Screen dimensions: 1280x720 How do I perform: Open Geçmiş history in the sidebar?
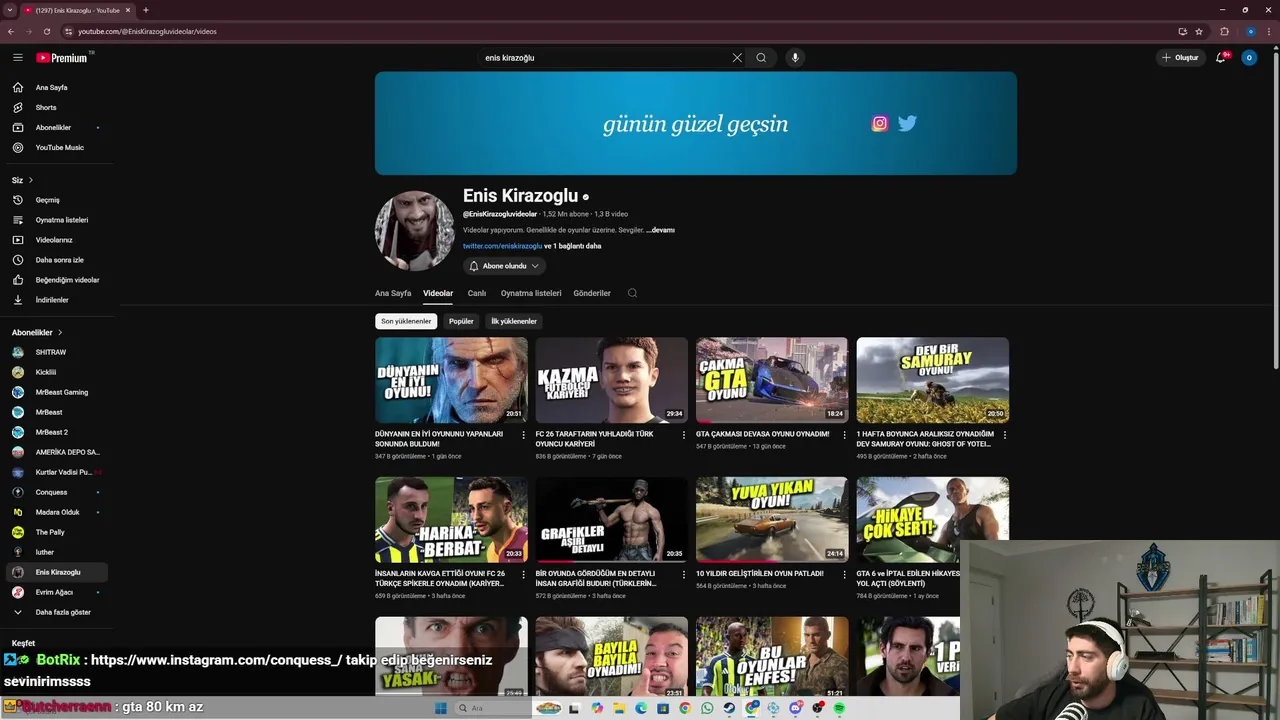[x=56, y=200]
